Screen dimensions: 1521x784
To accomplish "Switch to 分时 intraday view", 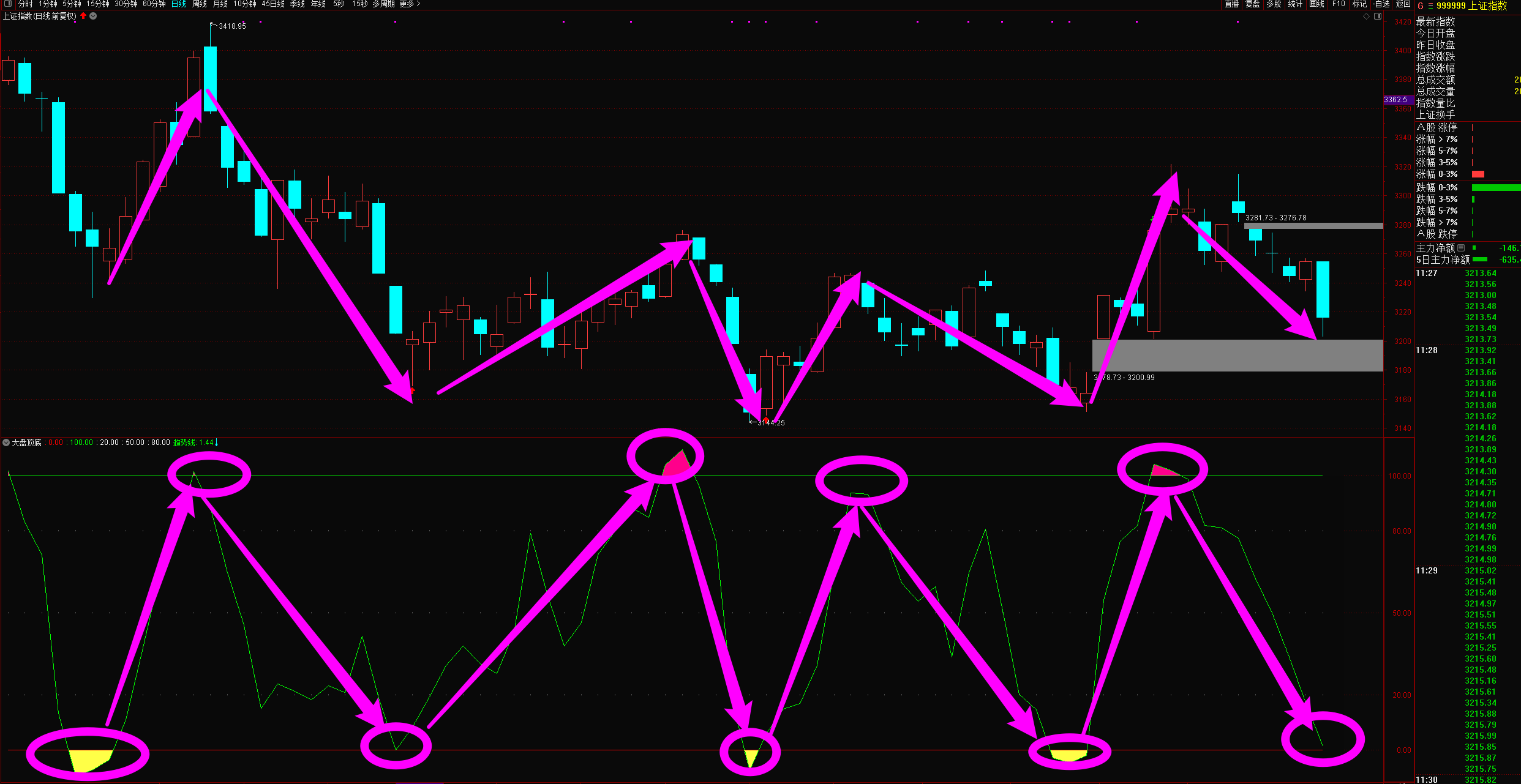I will pos(25,4).
